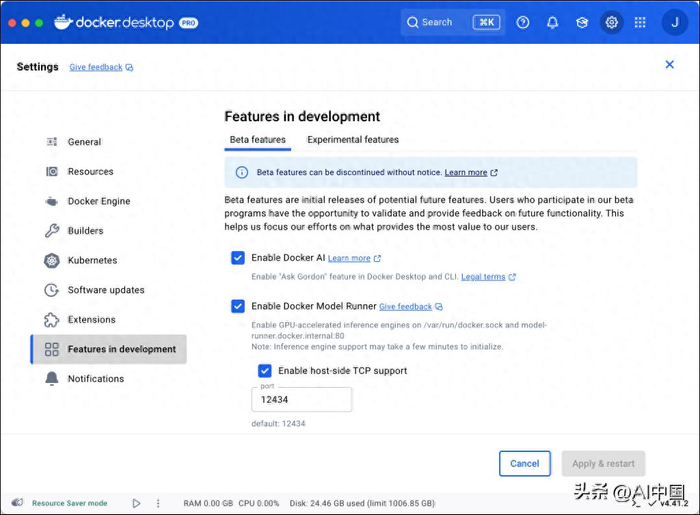Click the user avatar J
This screenshot has height=515, width=700.
pos(676,22)
